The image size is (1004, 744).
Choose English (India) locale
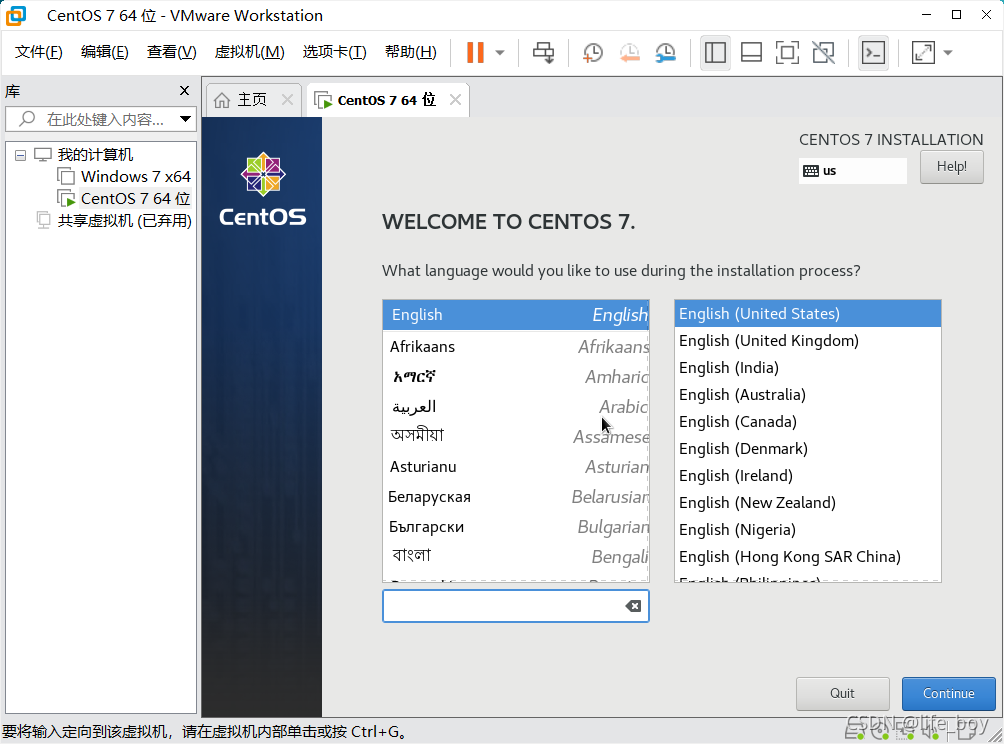(x=807, y=368)
